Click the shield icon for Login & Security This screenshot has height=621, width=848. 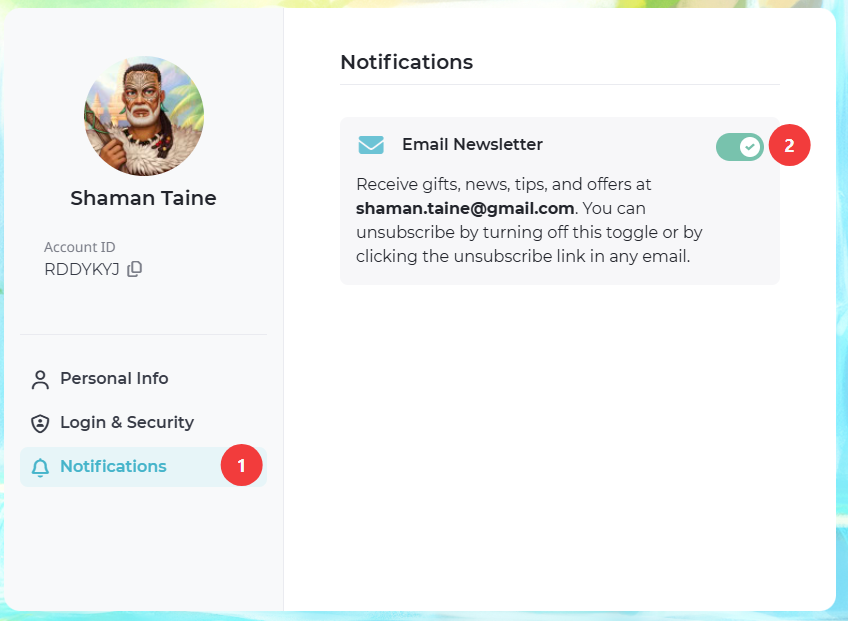click(40, 424)
